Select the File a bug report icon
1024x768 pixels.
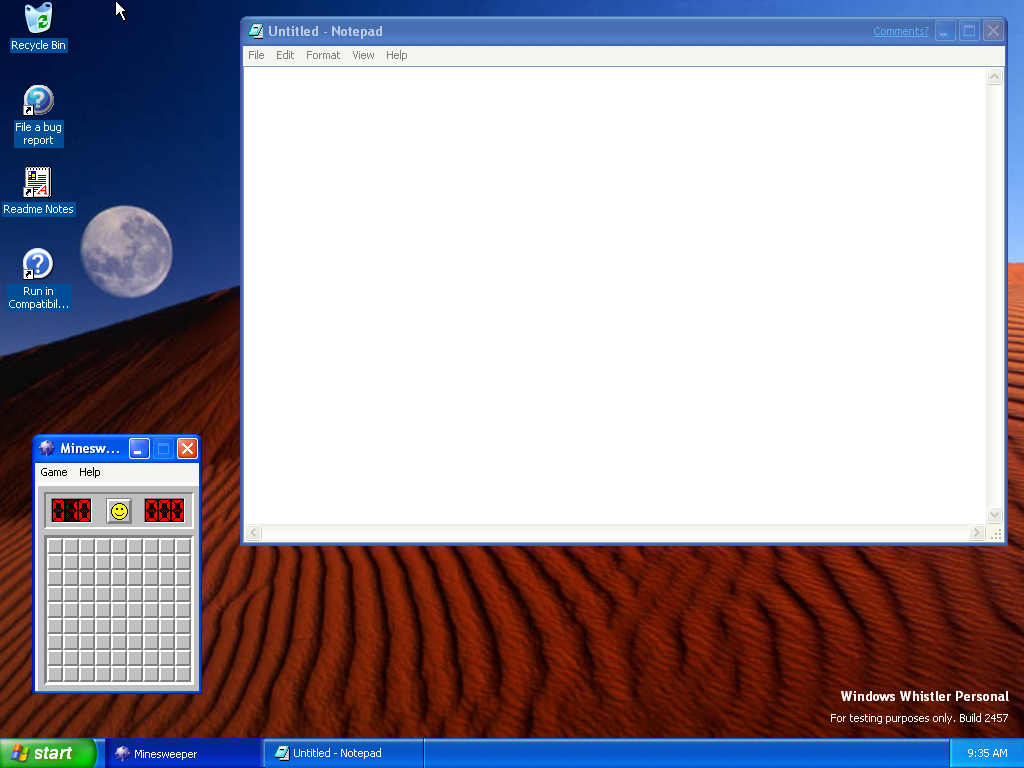38,116
